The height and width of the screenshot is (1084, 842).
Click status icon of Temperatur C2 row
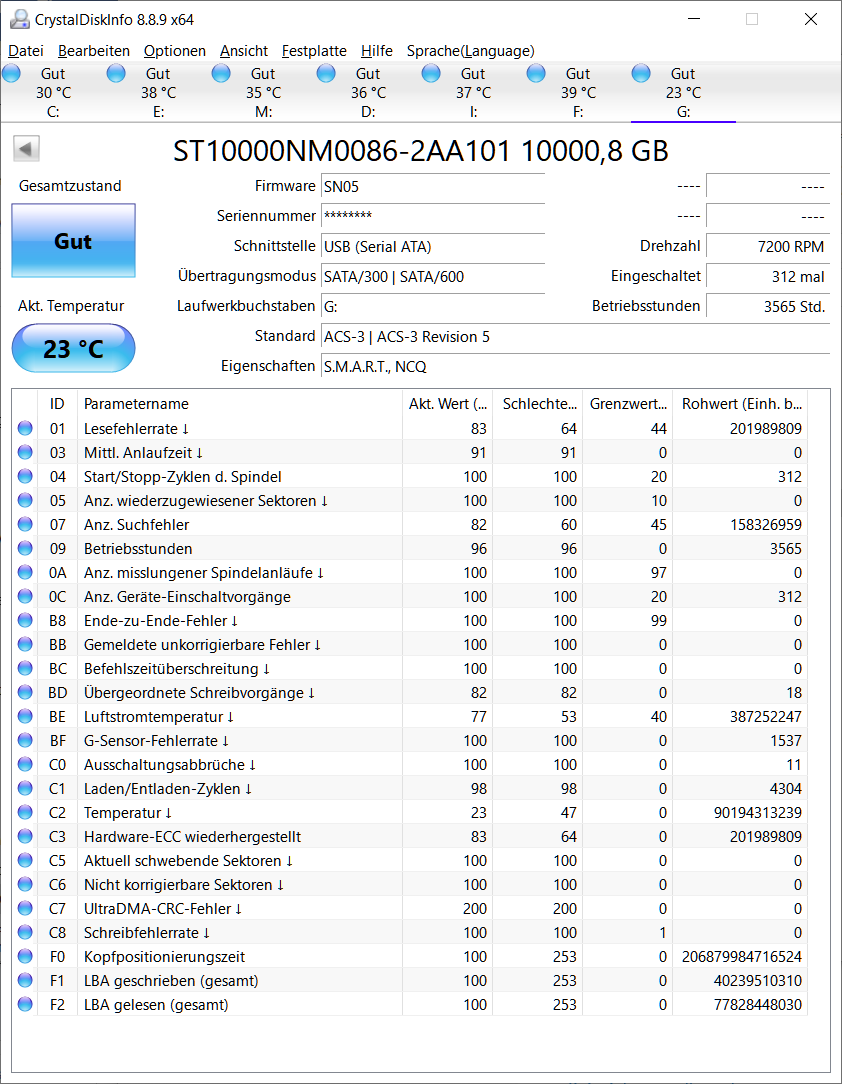point(26,812)
